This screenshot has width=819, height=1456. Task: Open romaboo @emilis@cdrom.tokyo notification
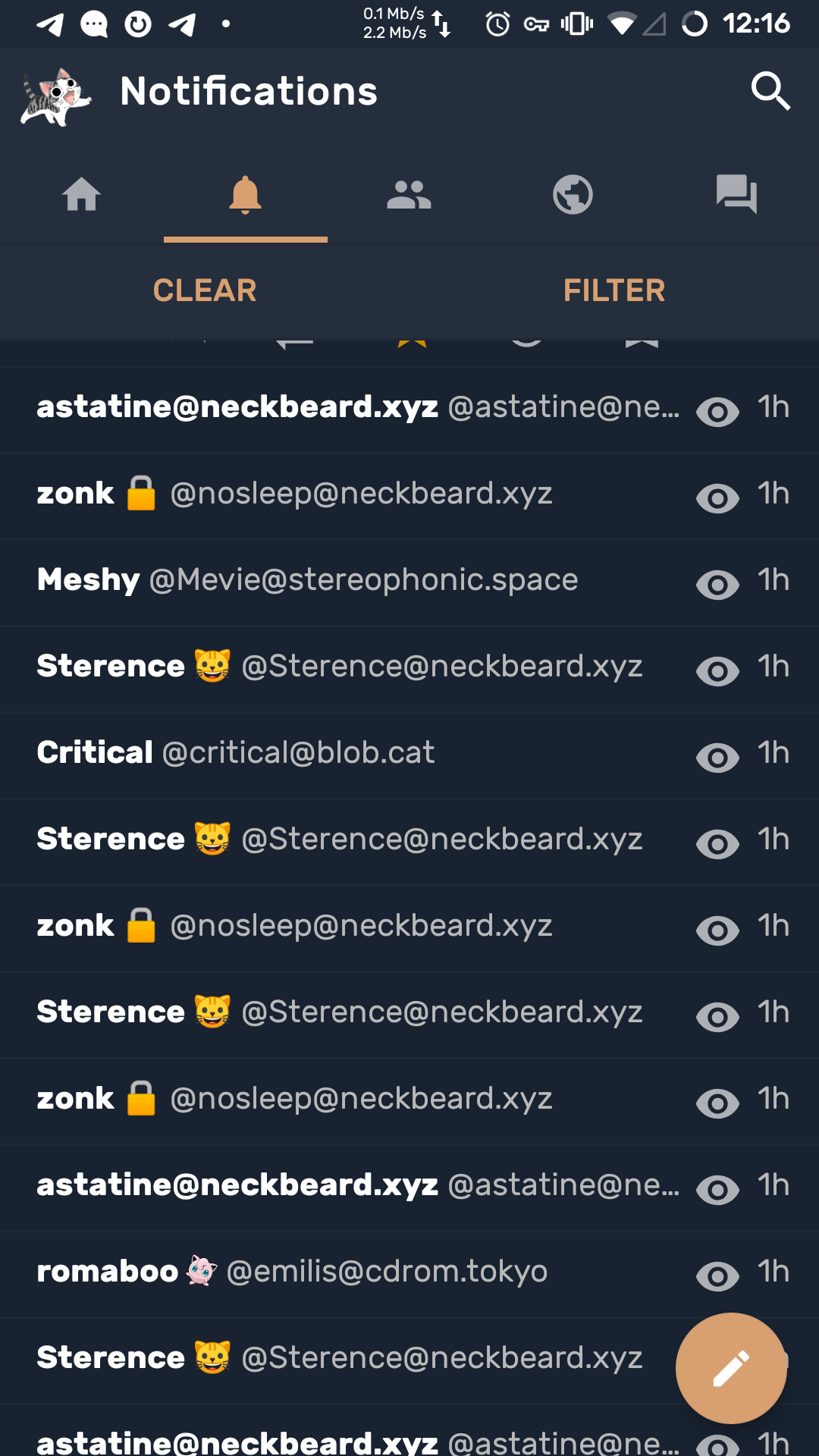(292, 1272)
